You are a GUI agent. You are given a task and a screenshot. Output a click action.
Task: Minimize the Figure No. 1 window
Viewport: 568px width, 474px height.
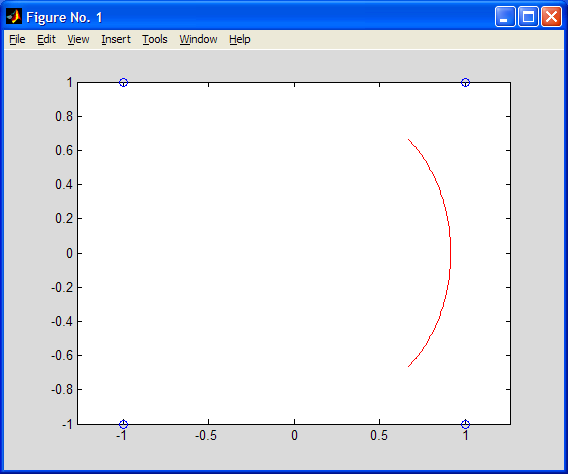505,17
